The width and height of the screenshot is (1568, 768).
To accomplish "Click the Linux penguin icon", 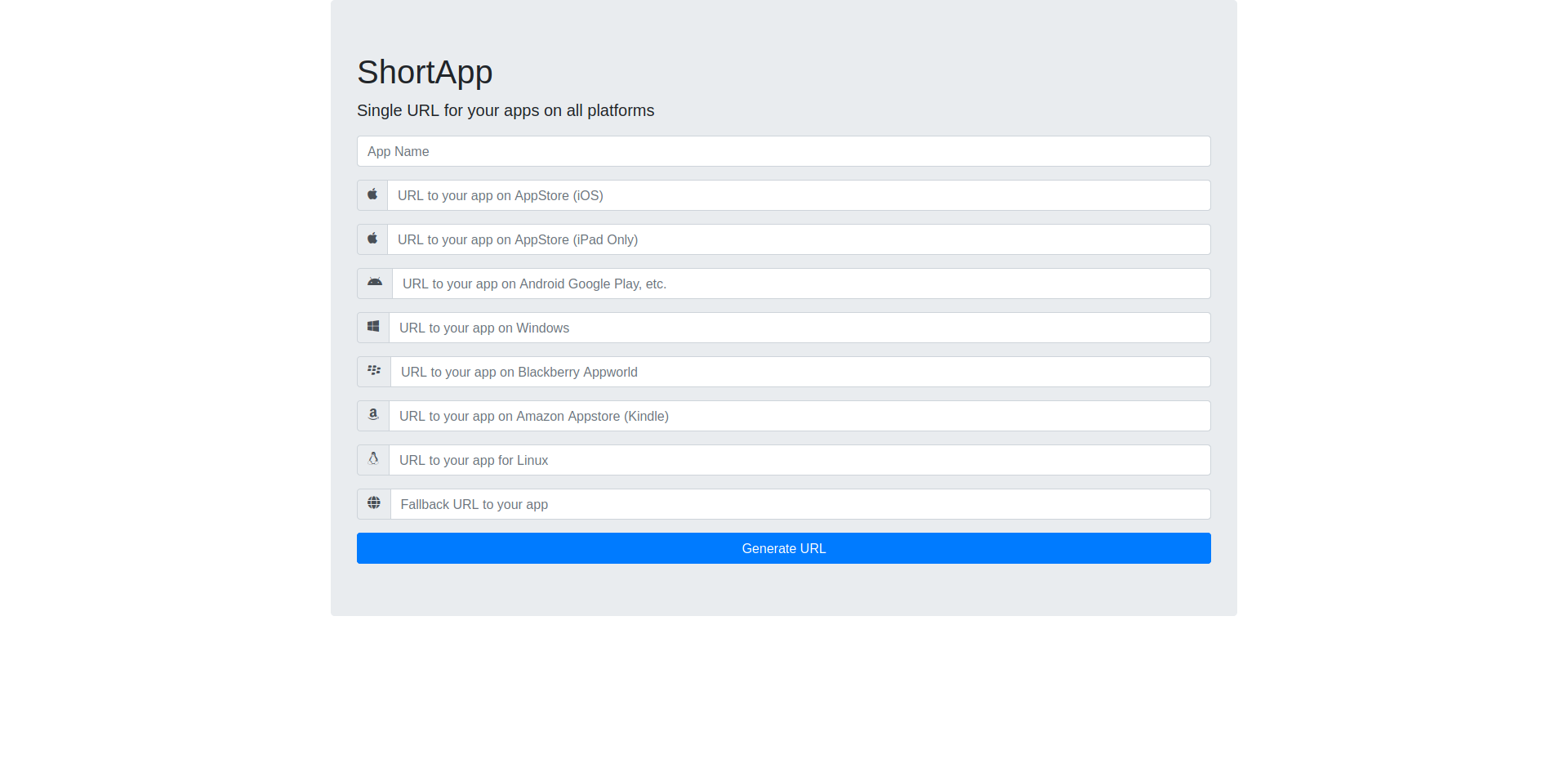I will [373, 460].
